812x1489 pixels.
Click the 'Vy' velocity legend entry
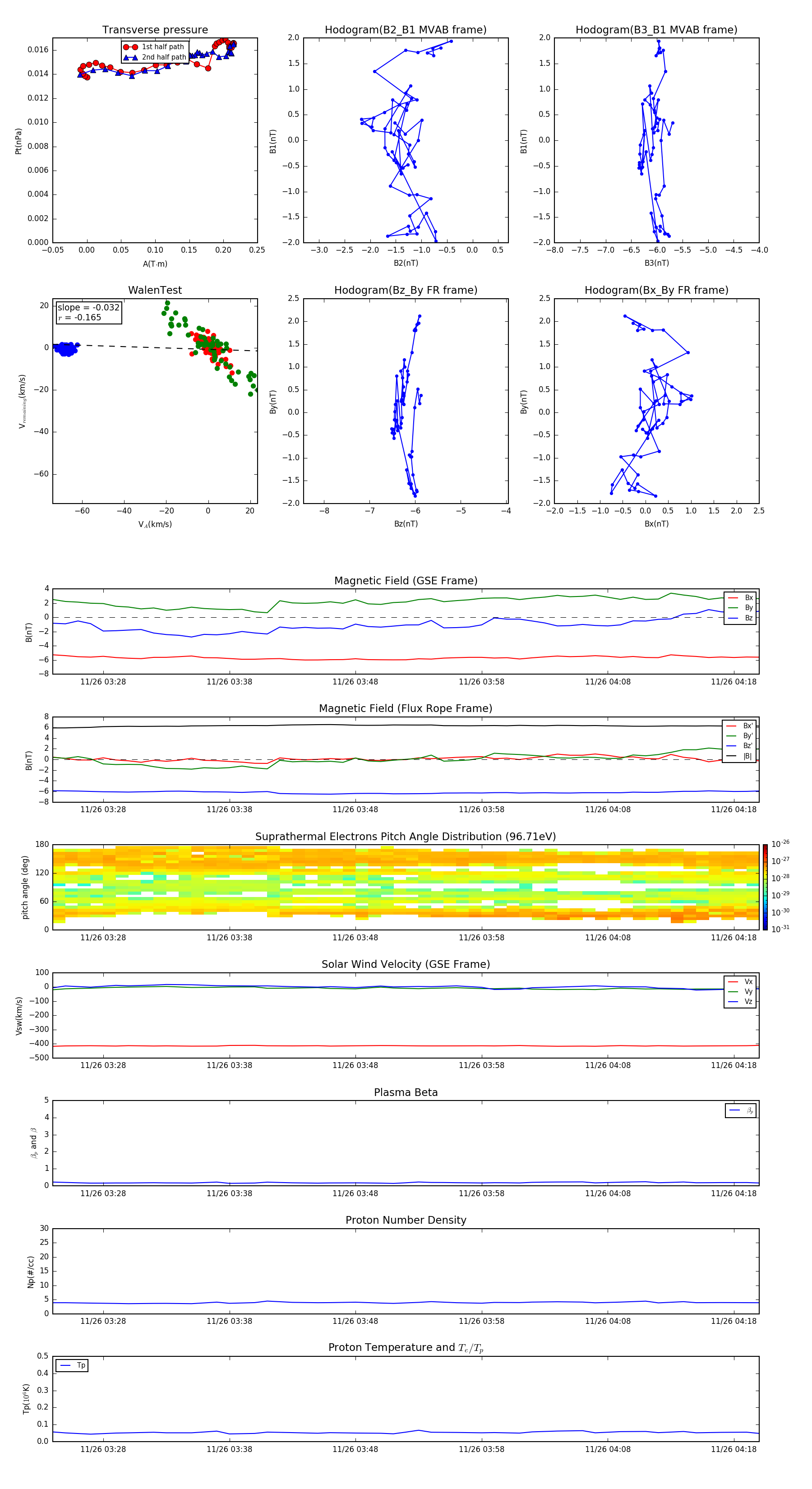740,992
